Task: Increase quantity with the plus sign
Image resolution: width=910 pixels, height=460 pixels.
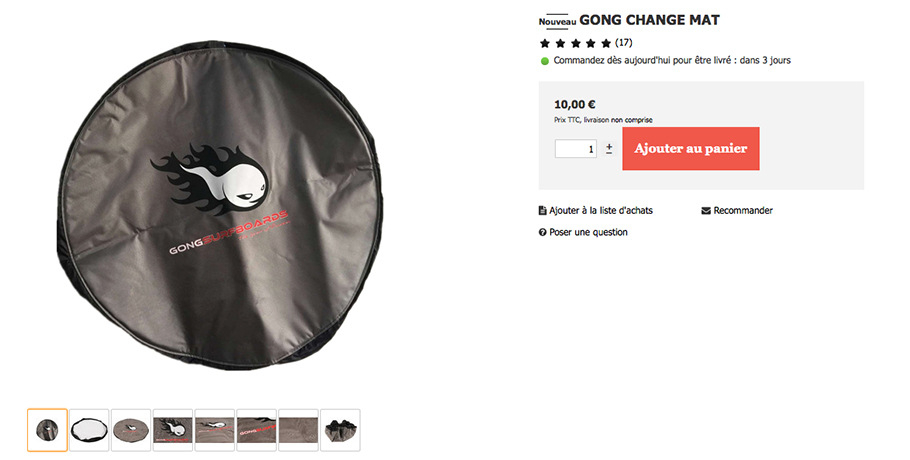Action: point(609,146)
